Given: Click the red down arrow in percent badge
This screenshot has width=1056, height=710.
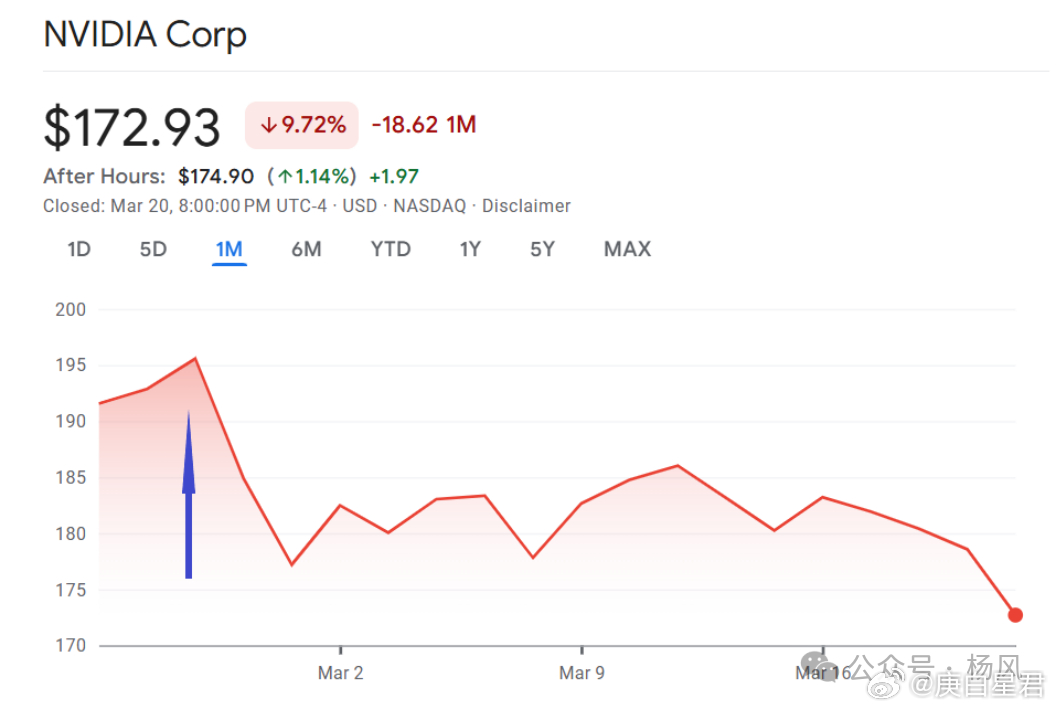Looking at the screenshot, I should point(268,126).
